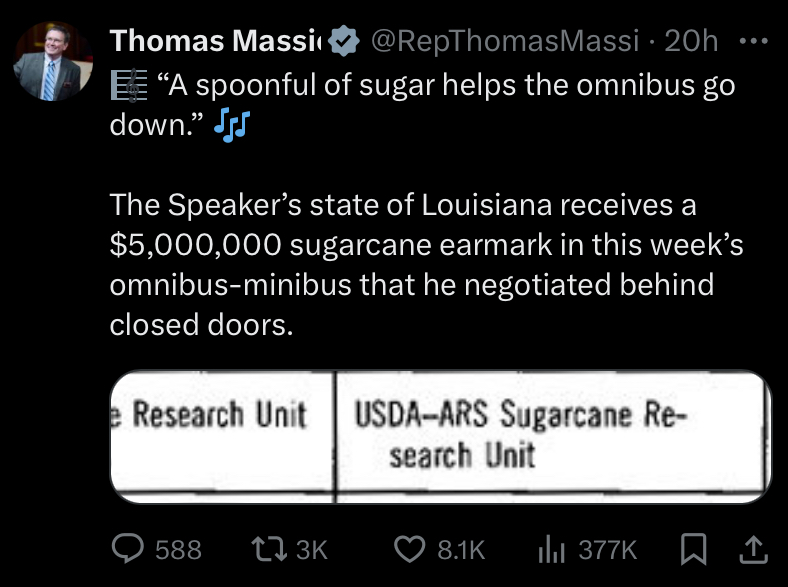Click the tweet text about Louisiana earmark
The width and height of the screenshot is (788, 587).
pos(426,264)
